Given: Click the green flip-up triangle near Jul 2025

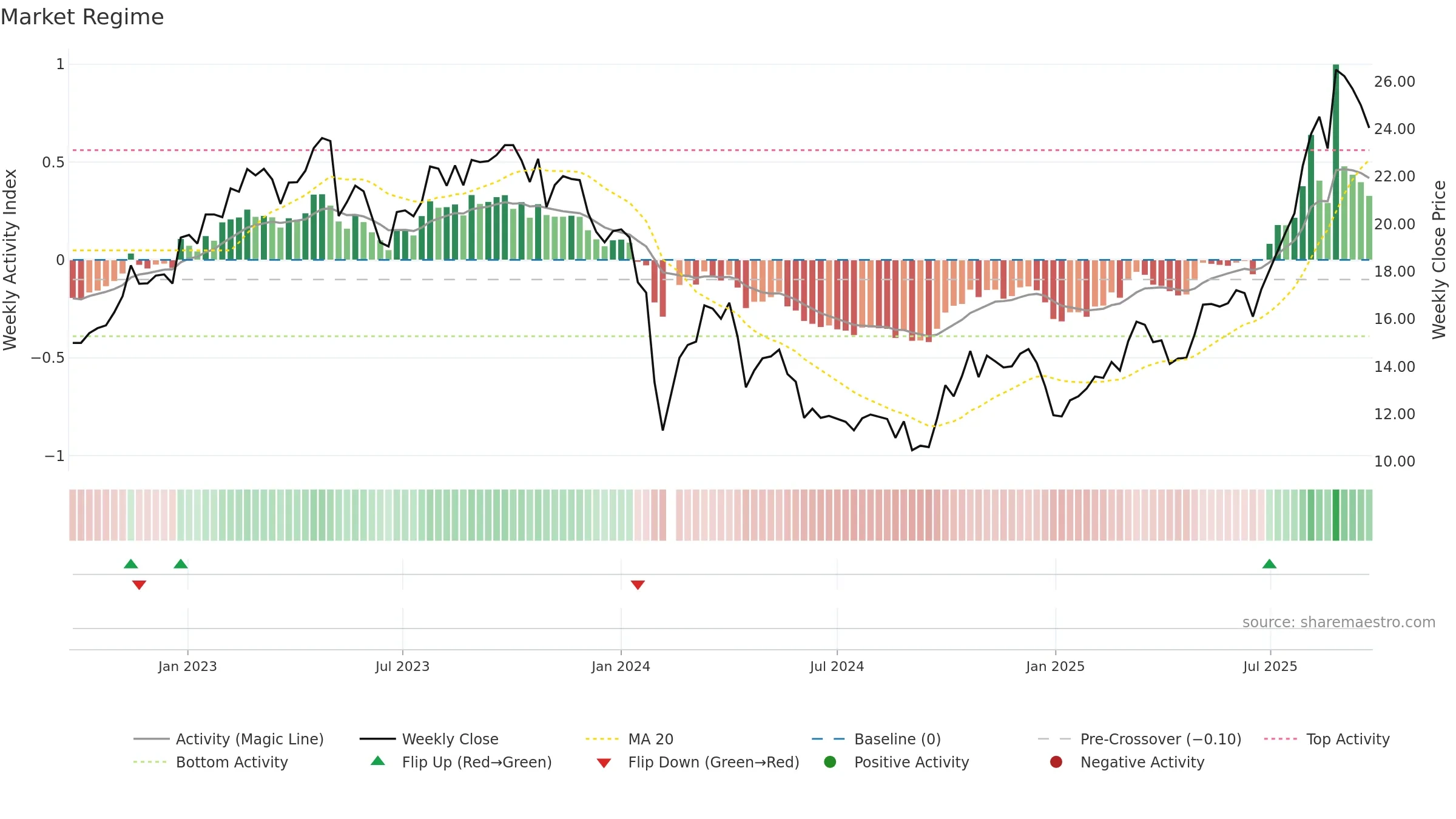Looking at the screenshot, I should (x=1269, y=564).
